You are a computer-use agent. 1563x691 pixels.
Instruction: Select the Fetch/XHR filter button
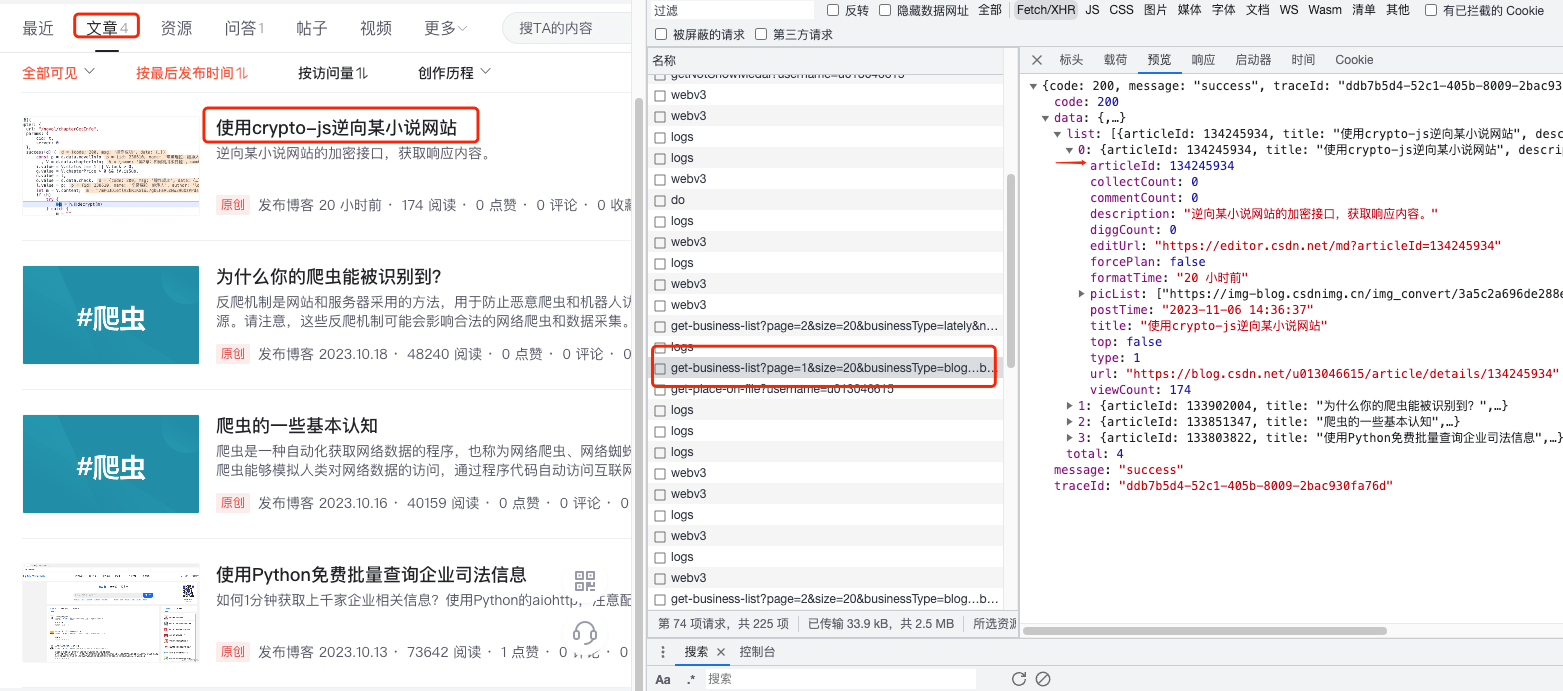click(x=1044, y=10)
